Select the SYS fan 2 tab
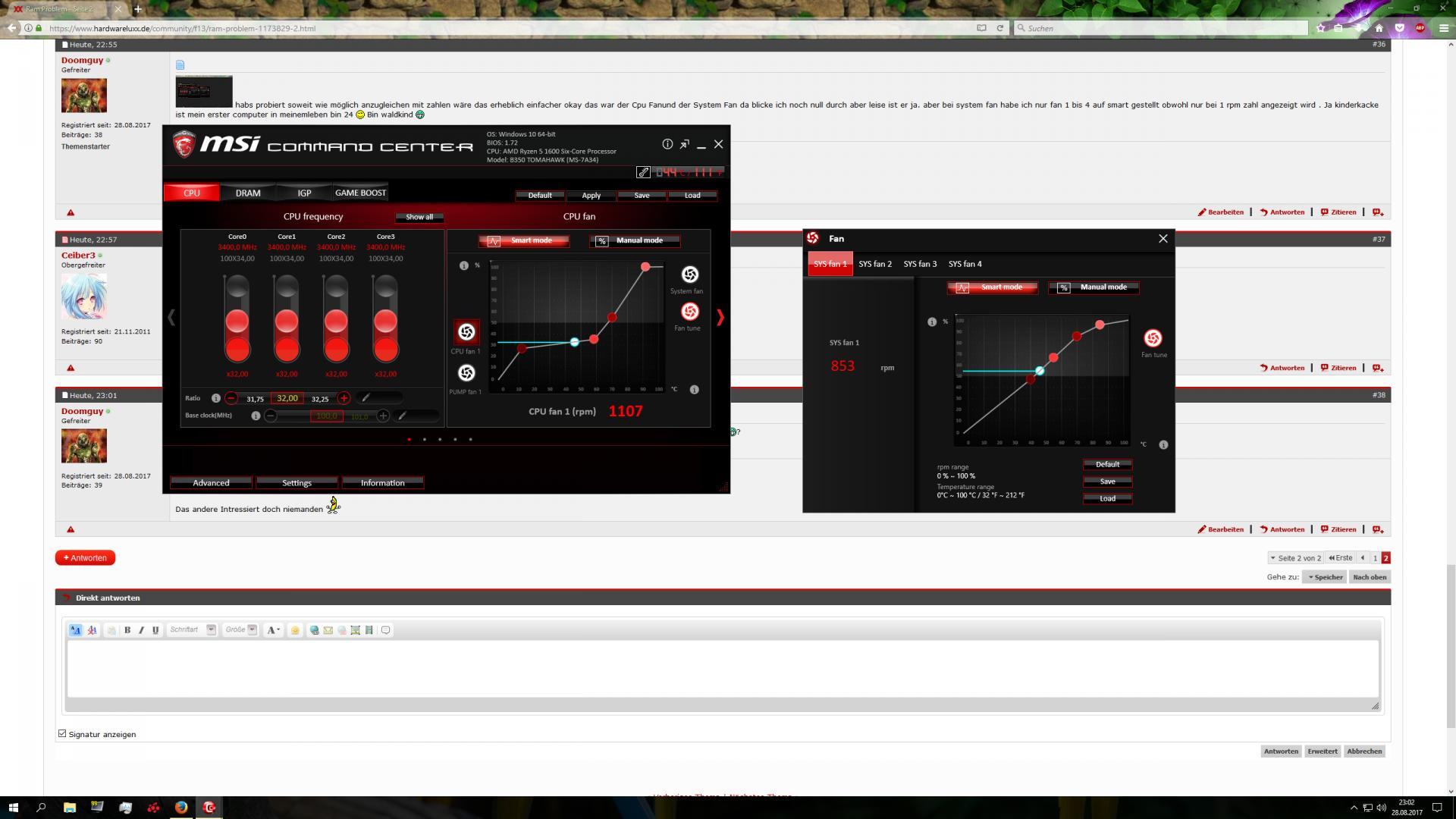Image resolution: width=1456 pixels, height=819 pixels. [875, 264]
